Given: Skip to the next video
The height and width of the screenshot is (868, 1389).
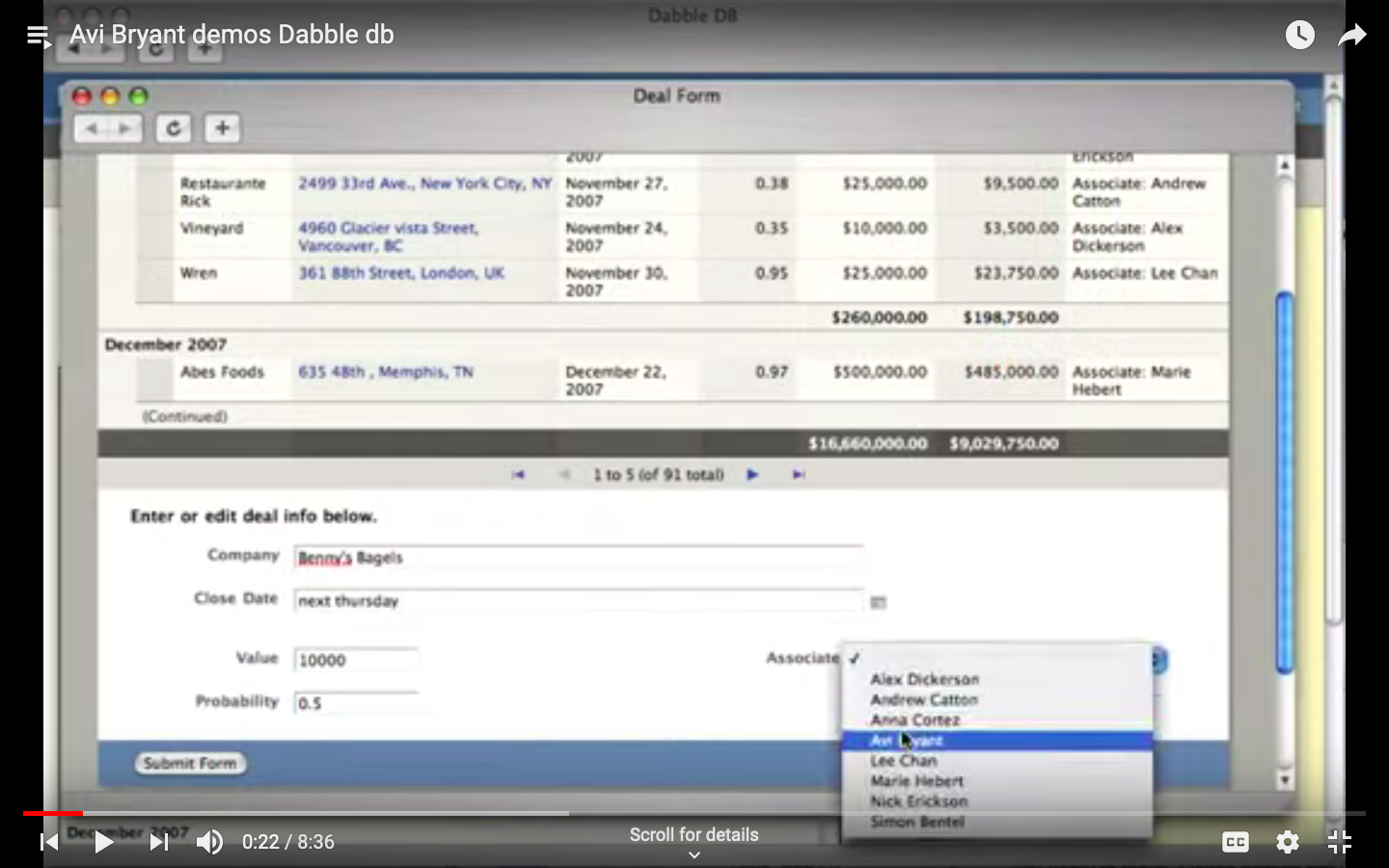Looking at the screenshot, I should [159, 842].
